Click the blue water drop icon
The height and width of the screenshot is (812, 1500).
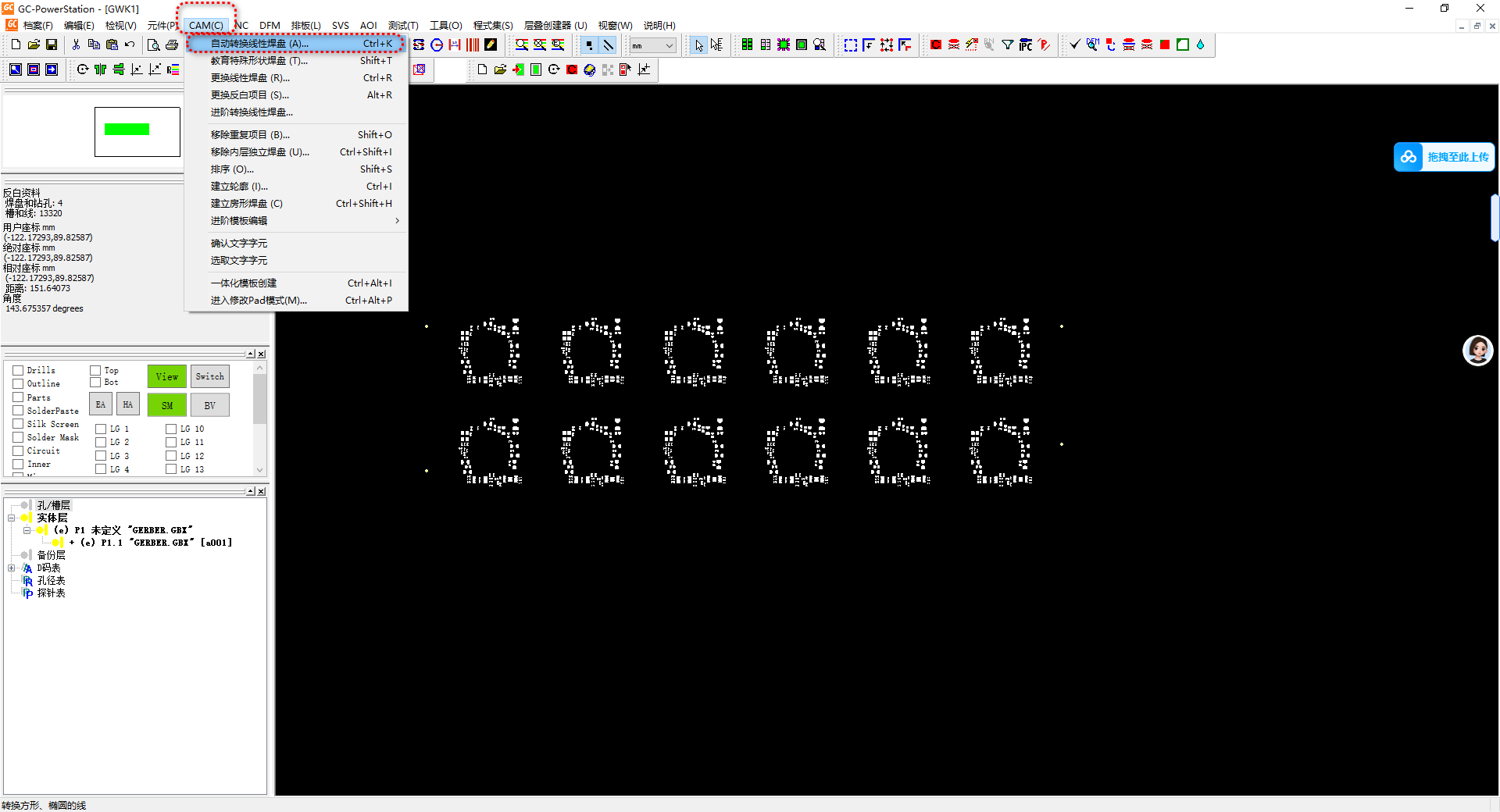coord(1201,45)
